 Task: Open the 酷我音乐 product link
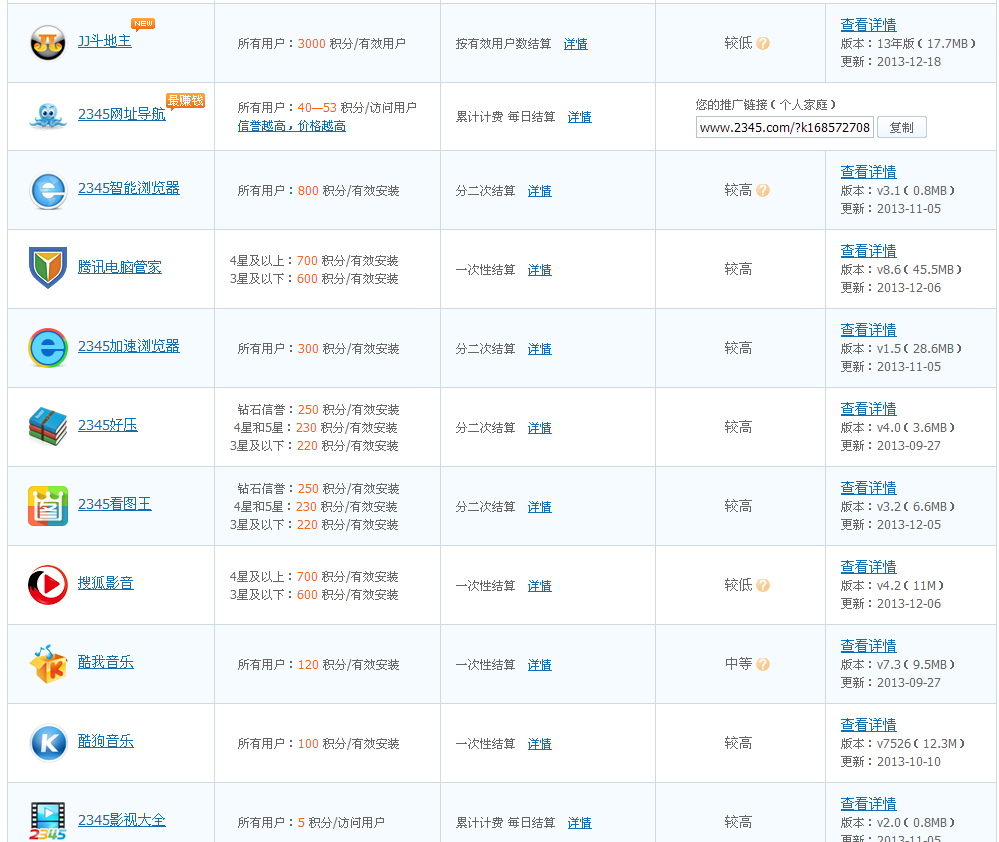[x=106, y=662]
